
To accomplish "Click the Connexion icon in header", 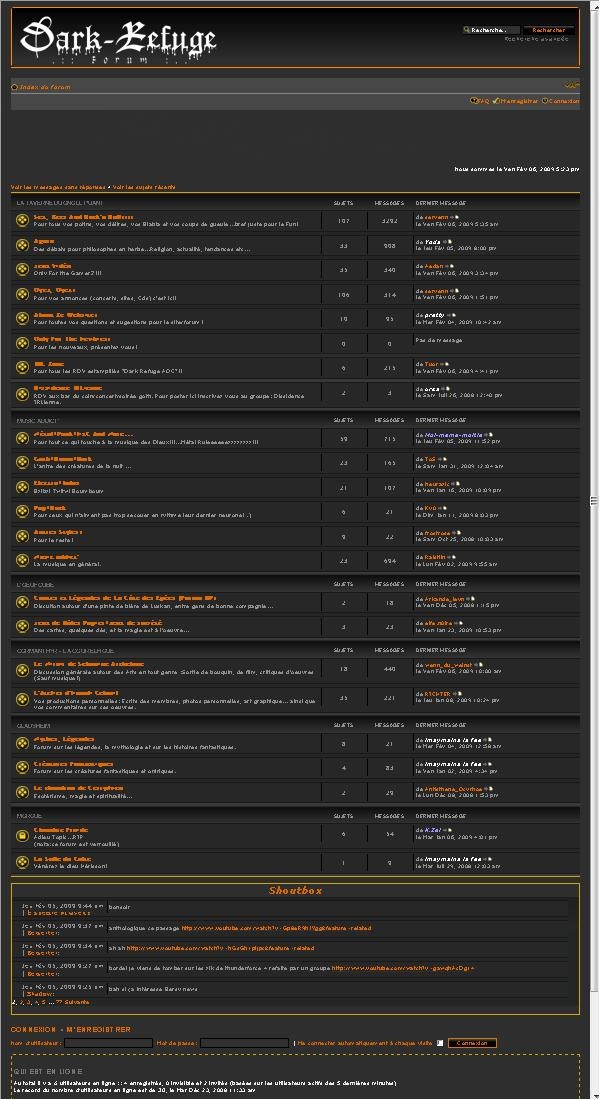I will (545, 101).
